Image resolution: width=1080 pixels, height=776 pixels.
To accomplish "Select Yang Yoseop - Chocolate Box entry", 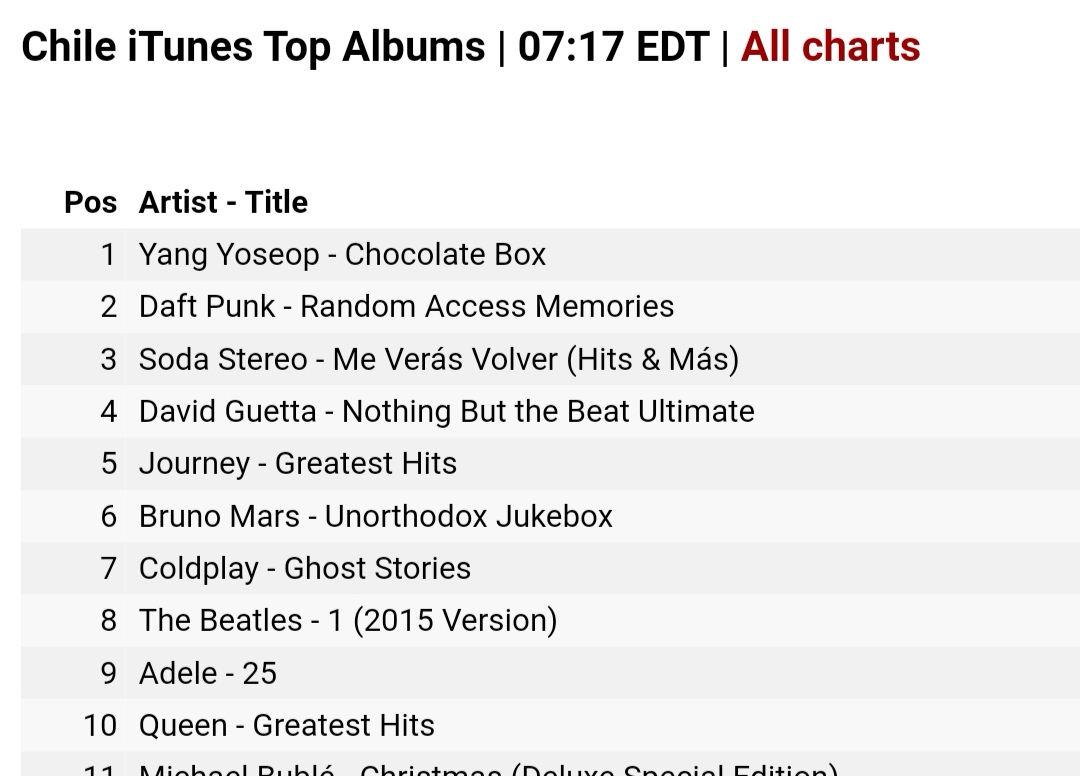I will click(342, 254).
